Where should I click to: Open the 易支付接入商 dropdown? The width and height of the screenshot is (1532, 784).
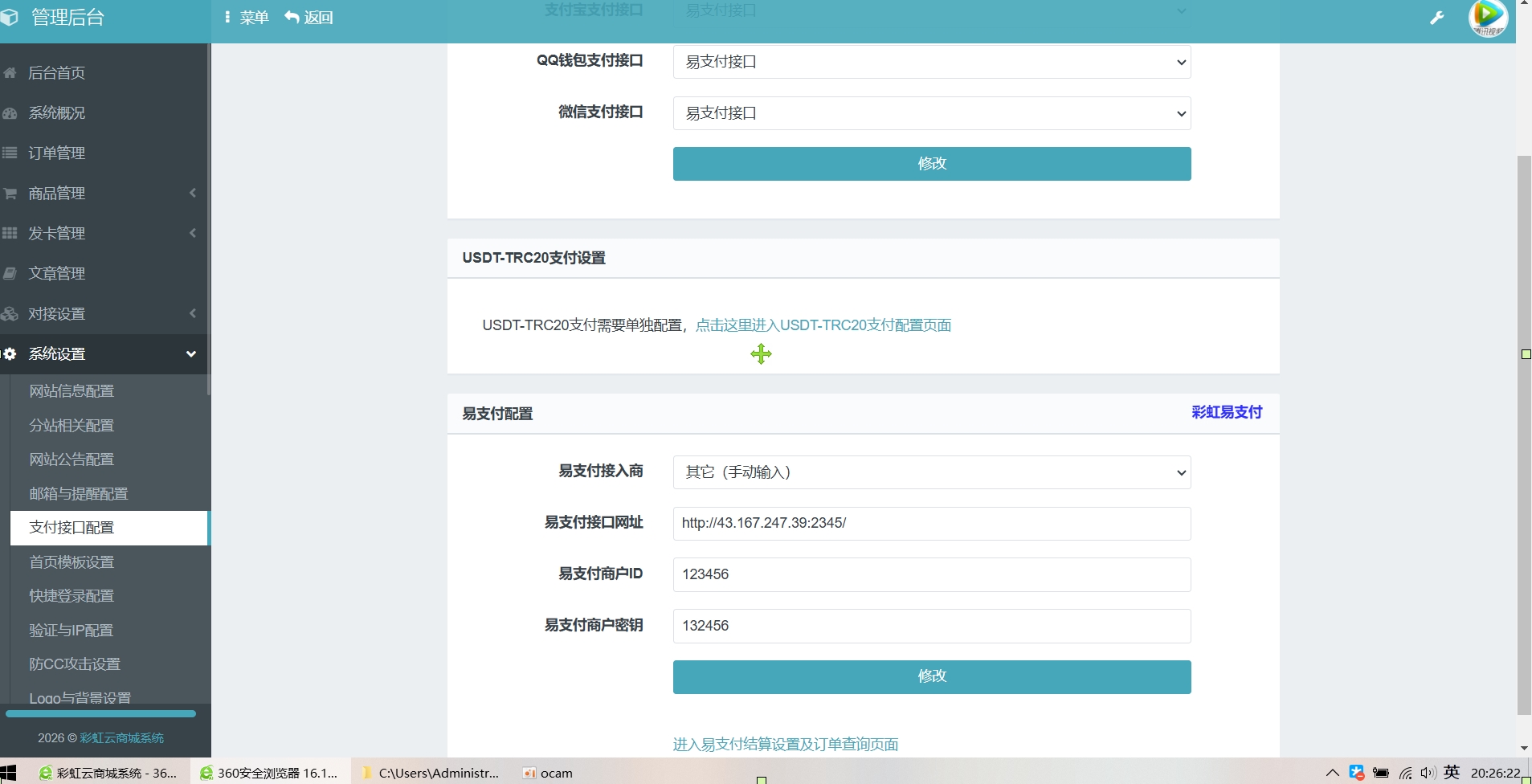[932, 472]
